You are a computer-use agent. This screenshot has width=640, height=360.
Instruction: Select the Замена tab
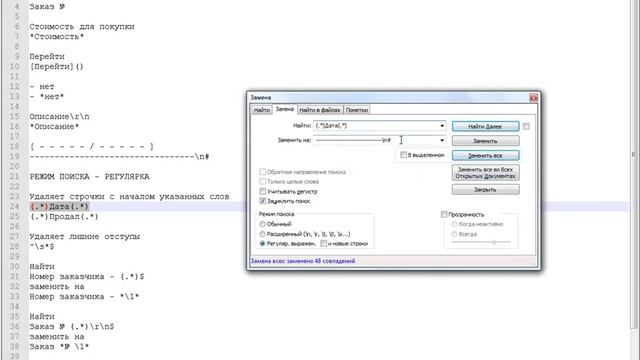pyautogui.click(x=284, y=109)
